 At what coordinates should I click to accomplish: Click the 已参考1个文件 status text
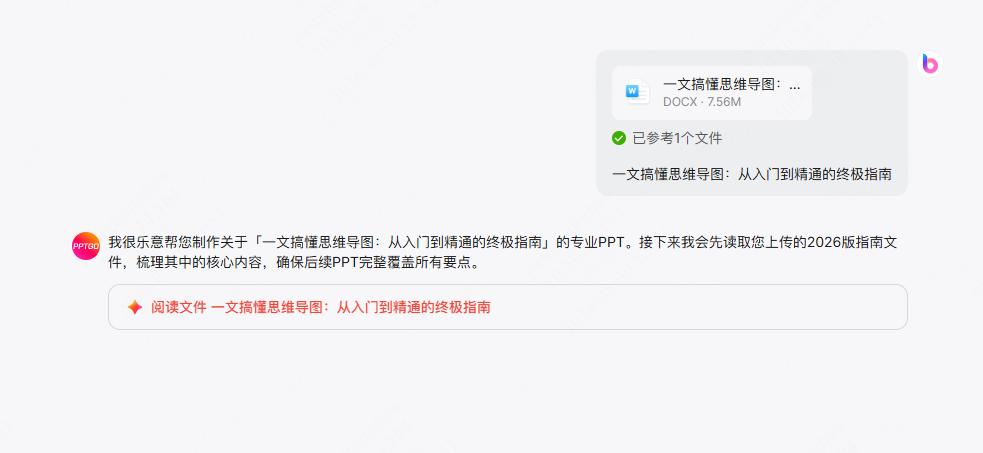677,138
